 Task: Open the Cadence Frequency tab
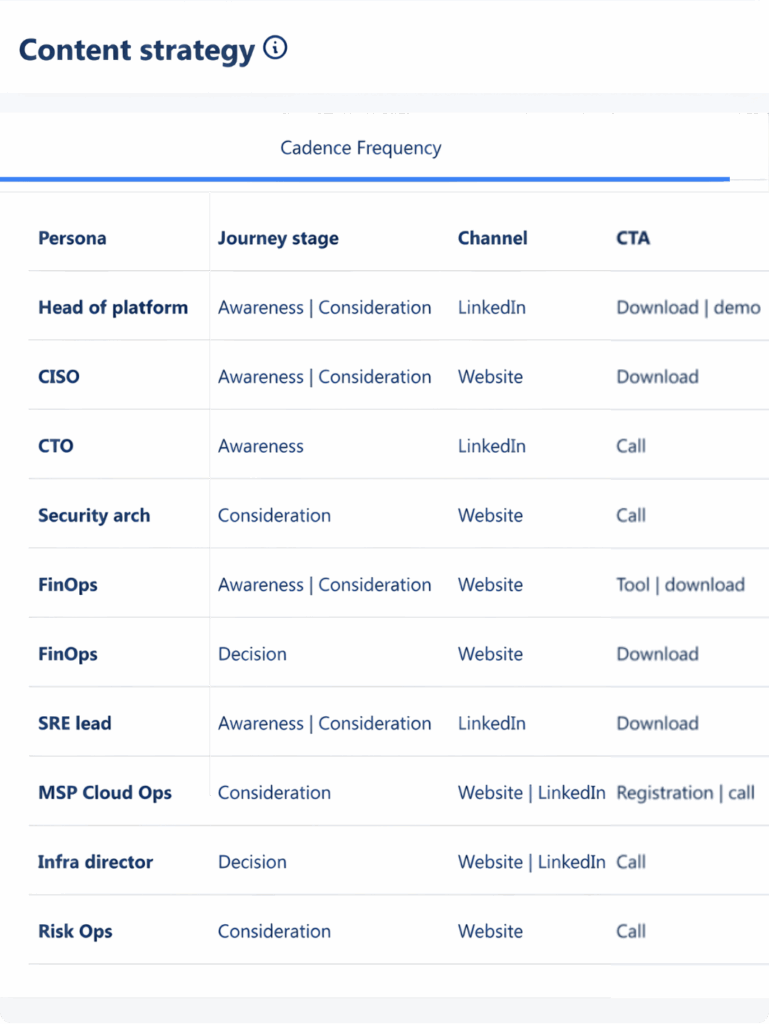coord(360,148)
